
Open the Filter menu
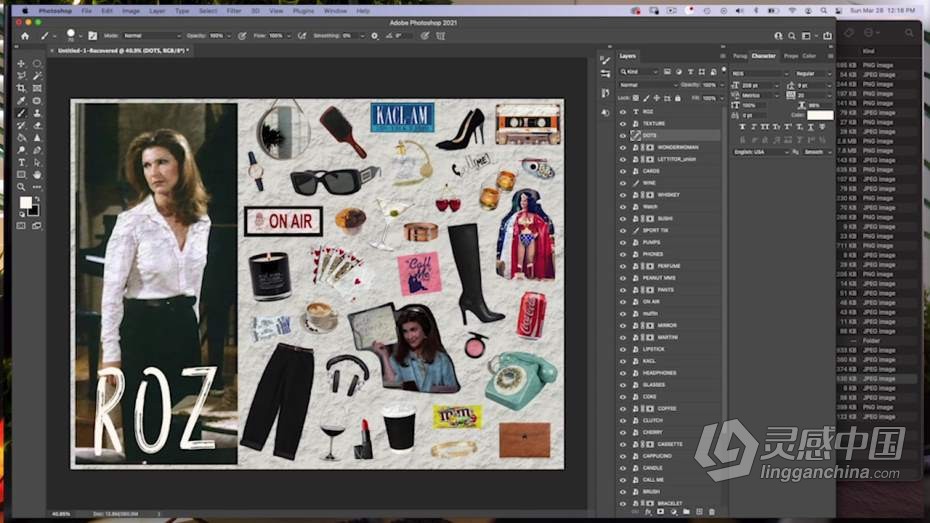[x=234, y=11]
